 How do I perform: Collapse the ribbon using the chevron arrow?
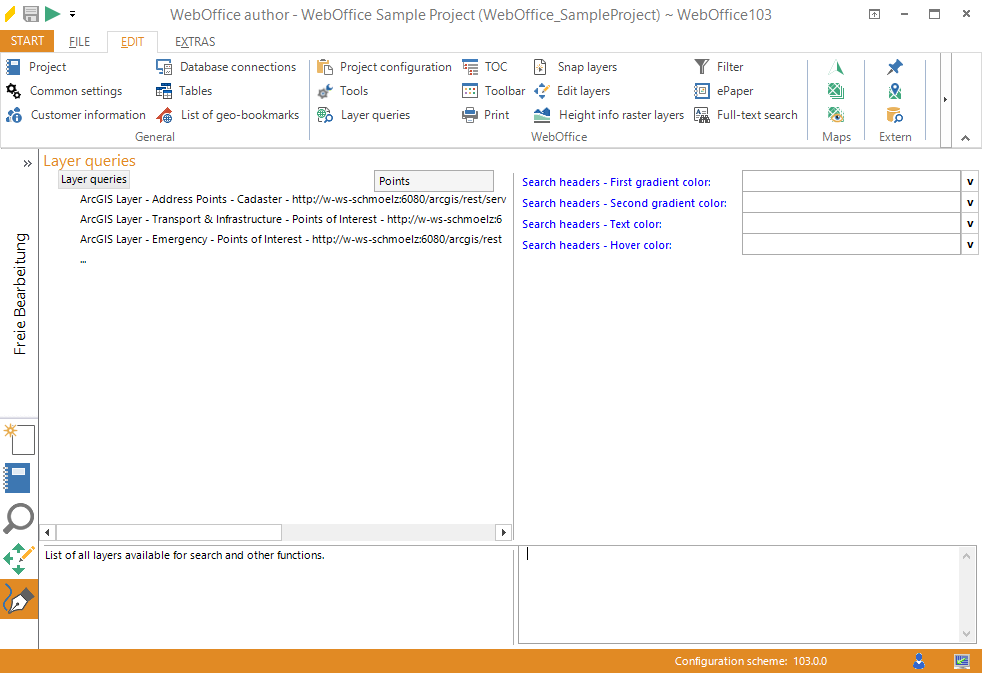tap(965, 137)
